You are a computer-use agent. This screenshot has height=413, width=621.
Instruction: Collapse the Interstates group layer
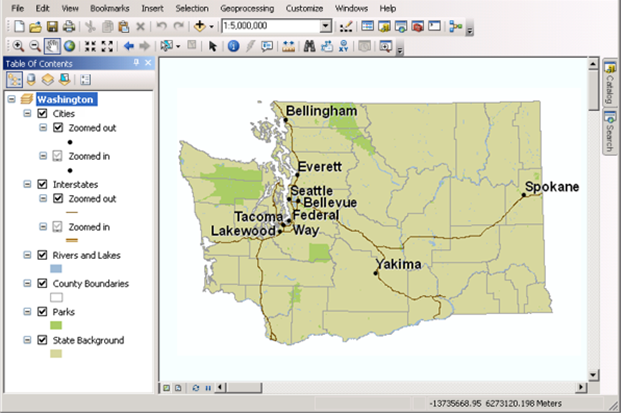coord(27,185)
